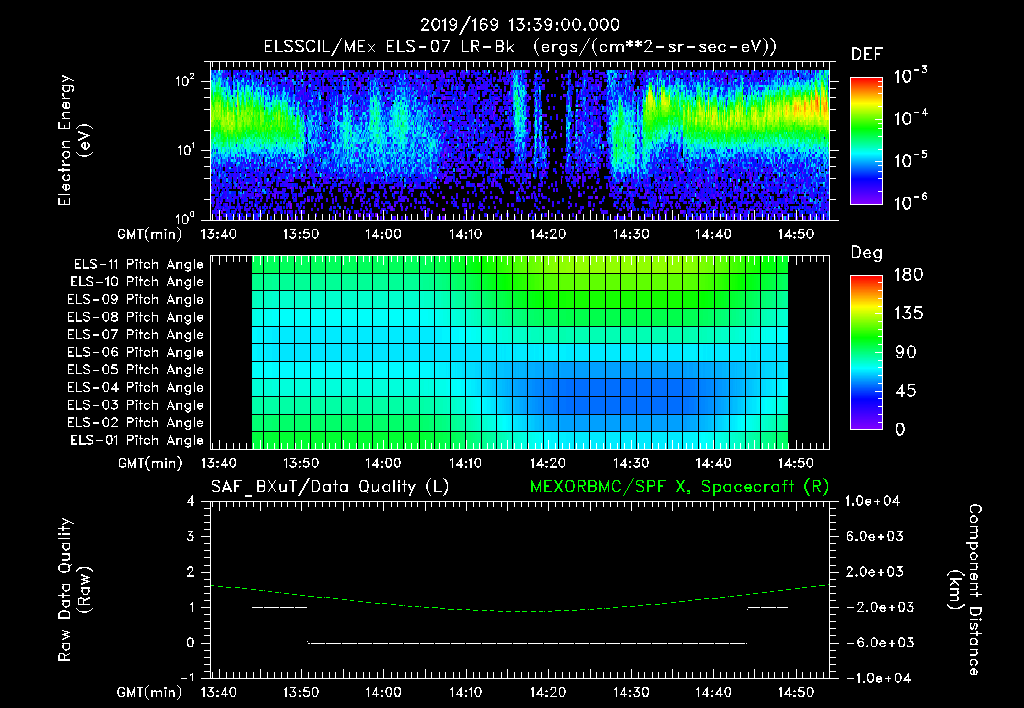Select the ELS-11 Pitch Angle row label
This screenshot has width=1024, height=708.
coord(138,265)
